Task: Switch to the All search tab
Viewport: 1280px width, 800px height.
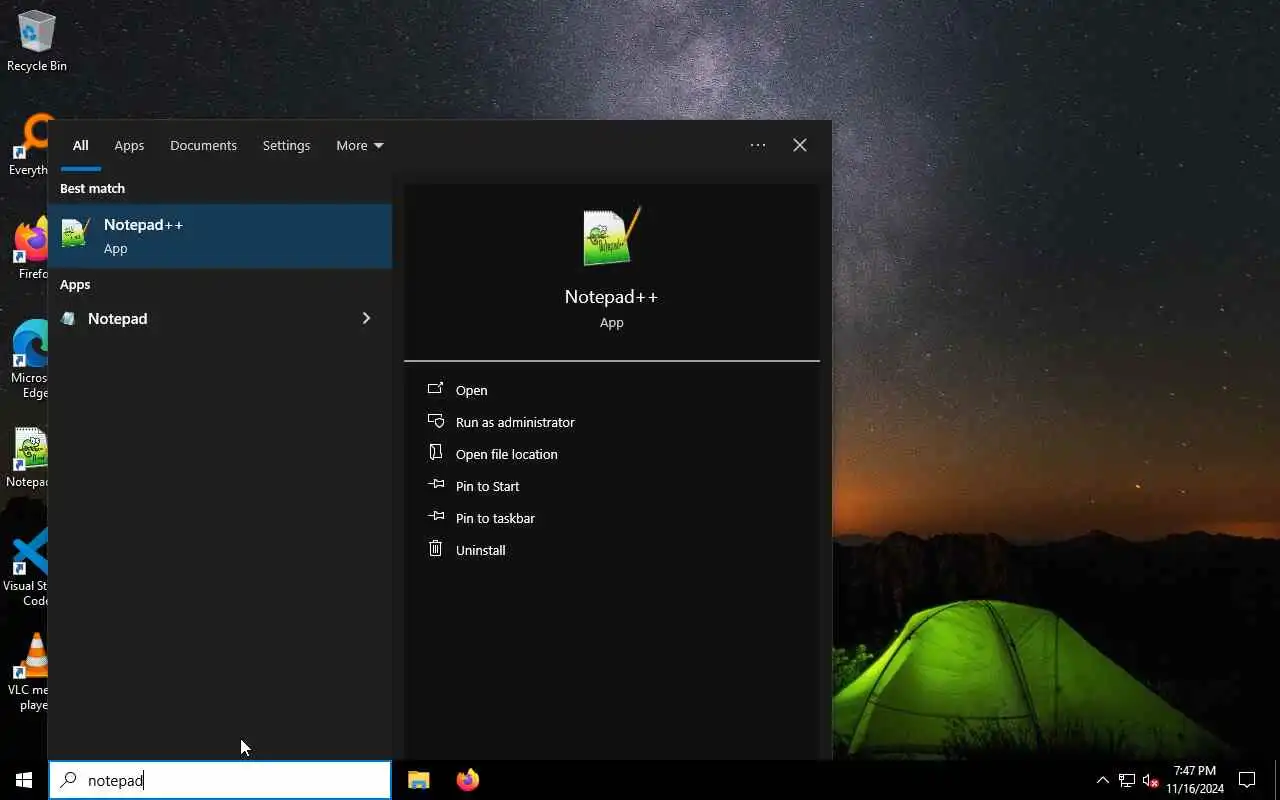Action: pos(80,146)
